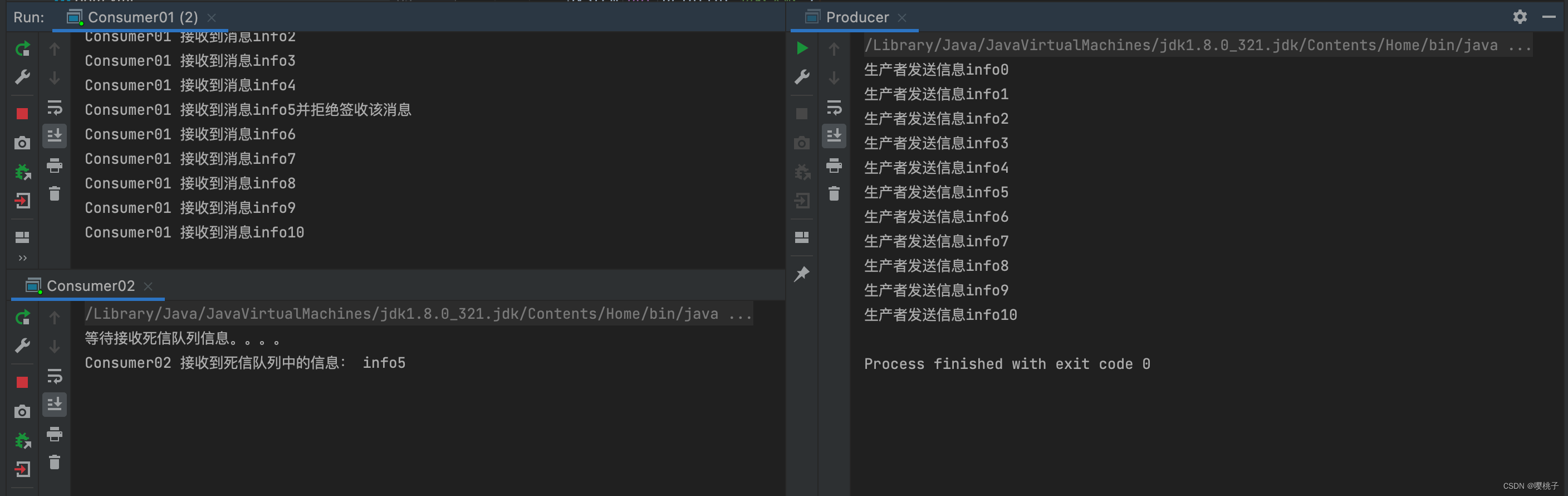The height and width of the screenshot is (496, 1568).
Task: Click the line '等待接收死信队列信息。。。。'
Action: click(x=182, y=338)
